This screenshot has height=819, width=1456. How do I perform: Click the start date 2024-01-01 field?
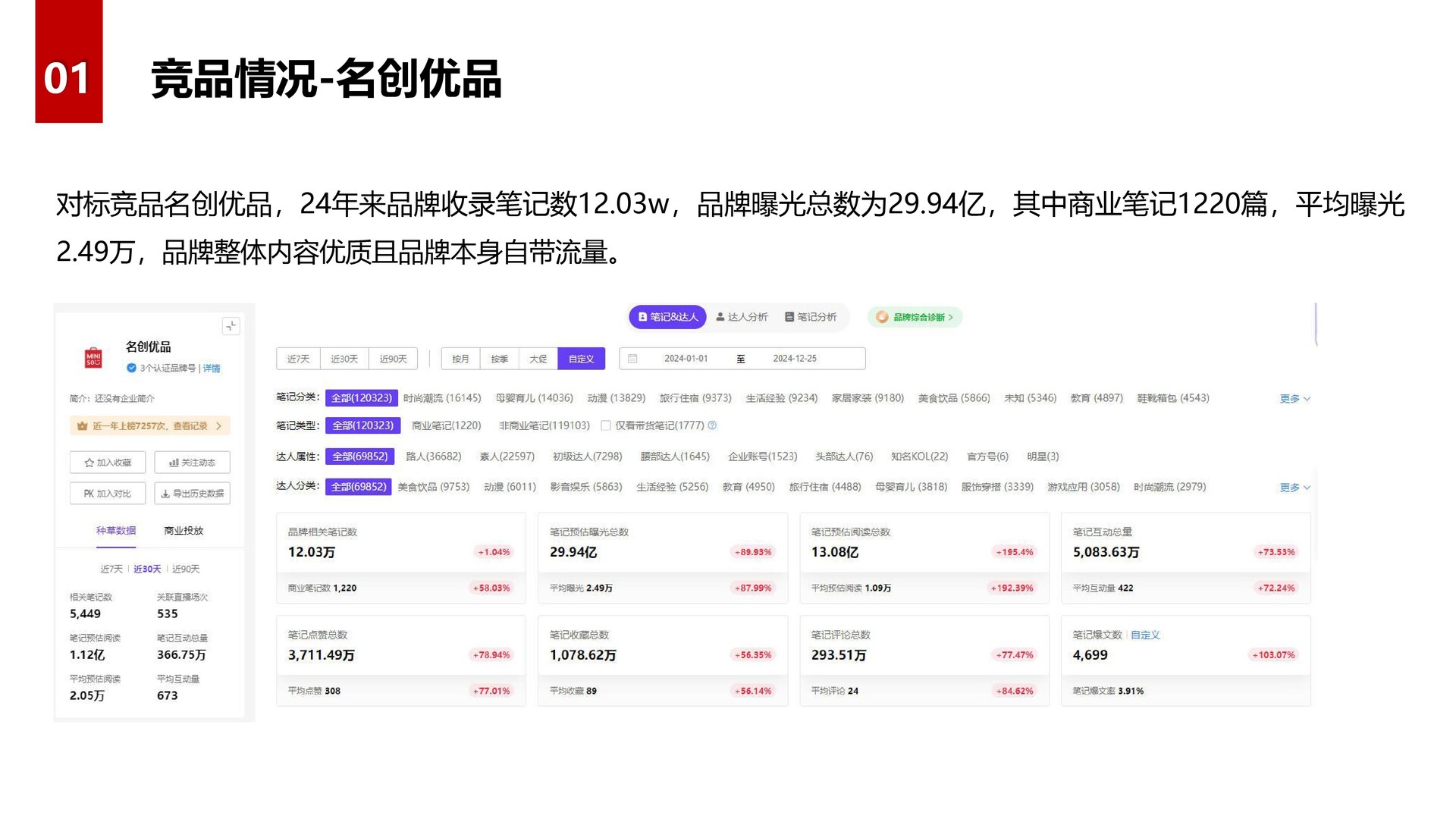(x=686, y=359)
